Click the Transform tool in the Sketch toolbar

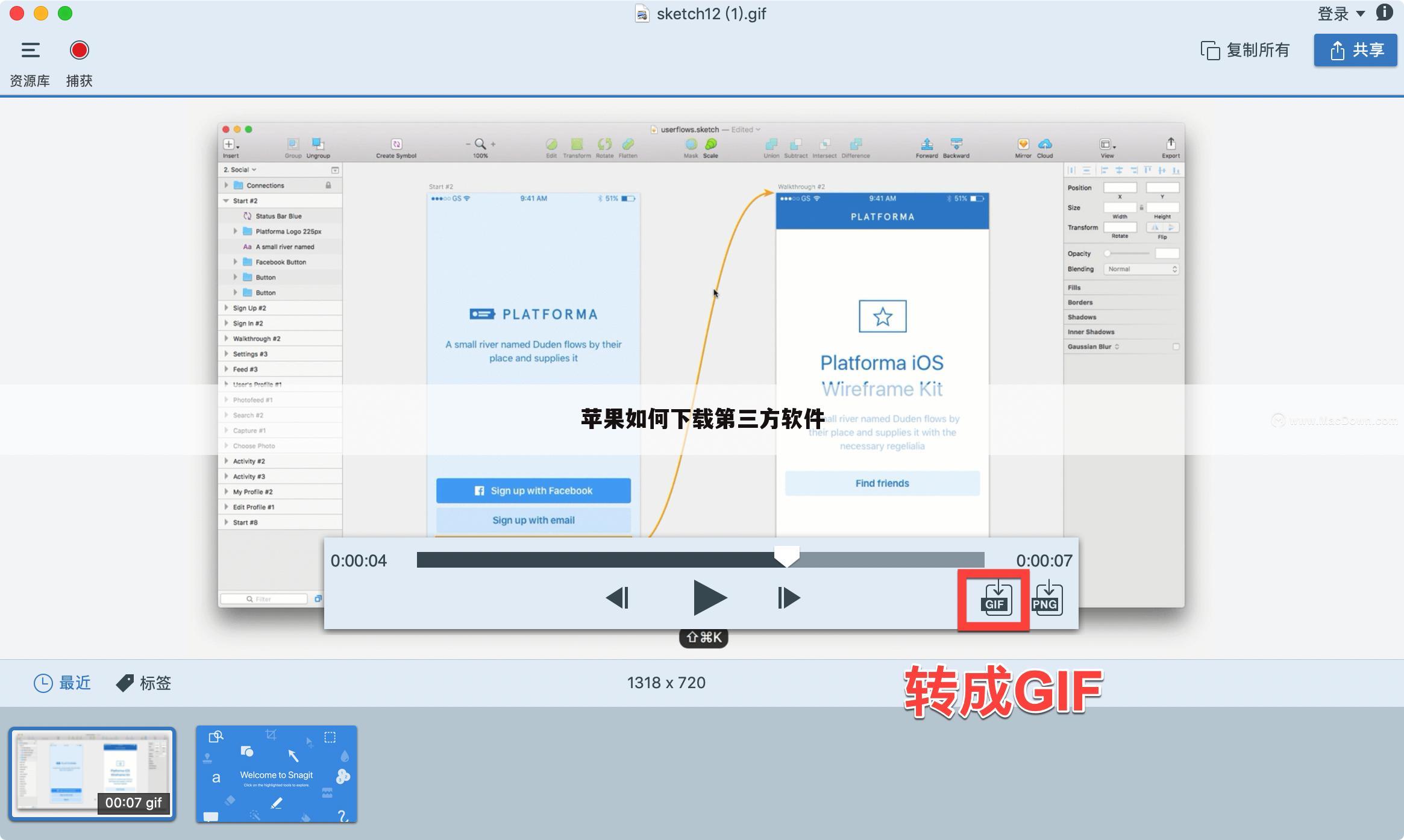click(577, 148)
